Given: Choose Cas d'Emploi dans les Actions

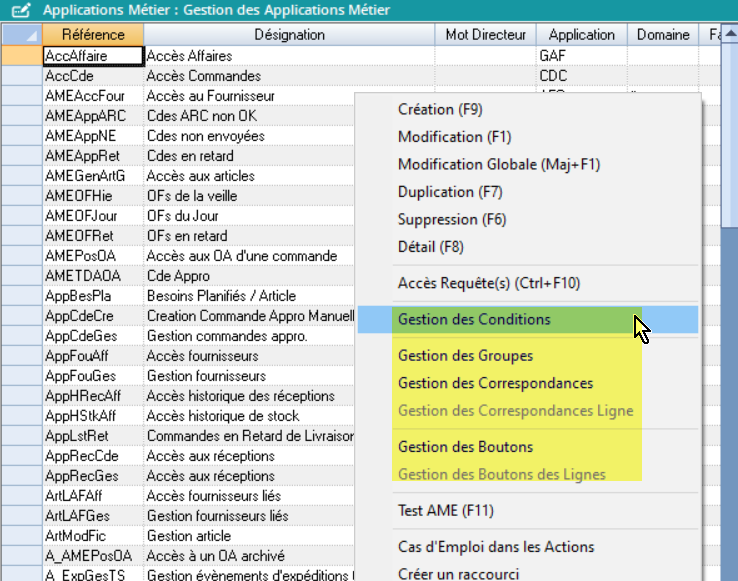Looking at the screenshot, I should [496, 547].
